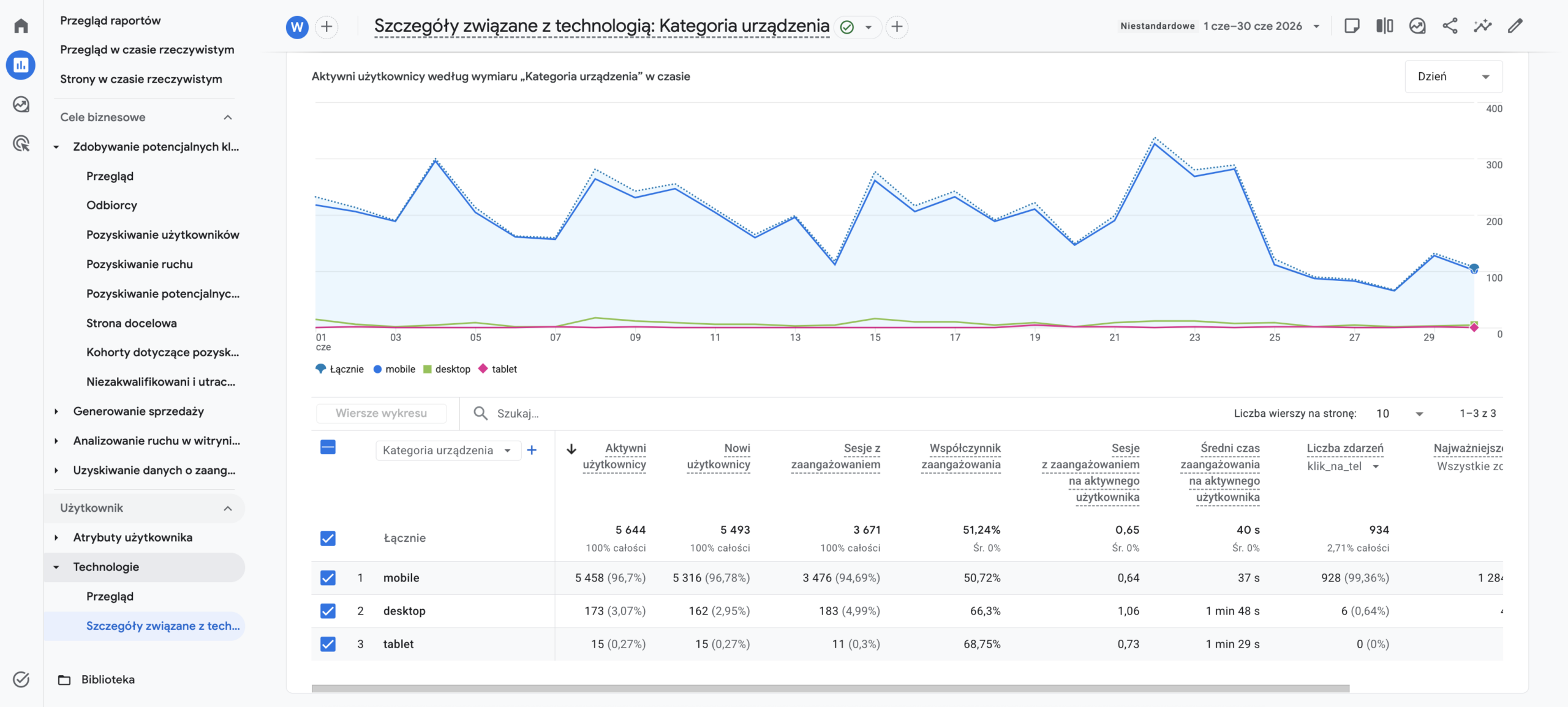Open the date range dropdown
1568x707 pixels.
1317,26
